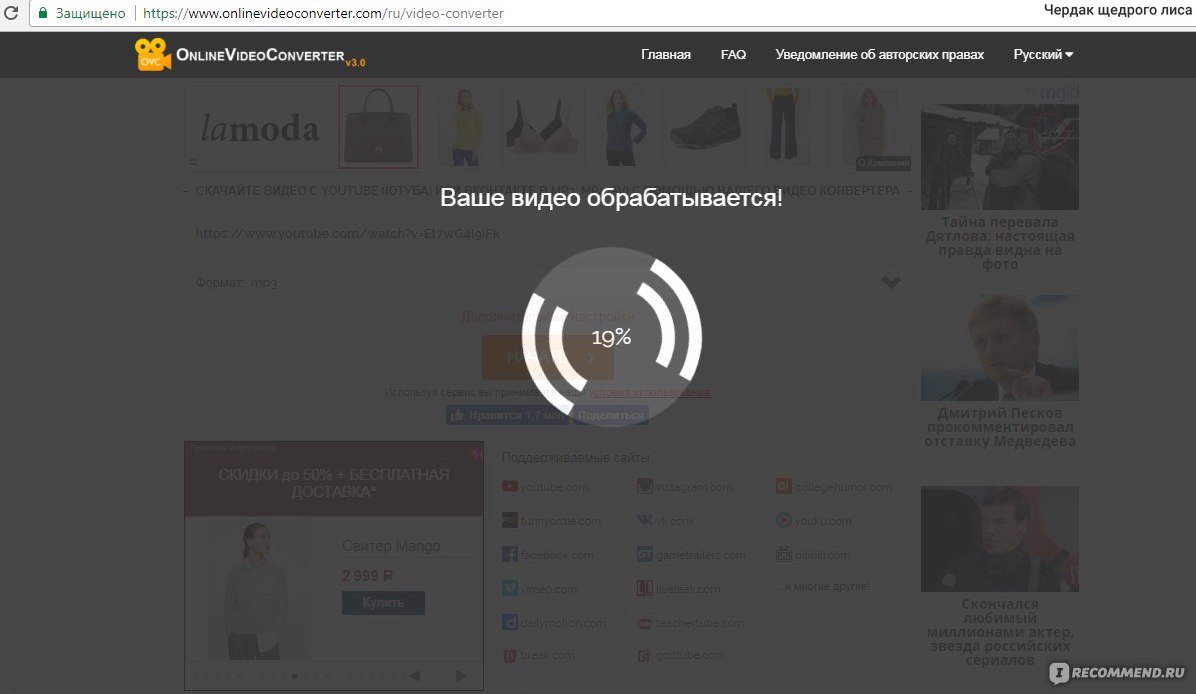This screenshot has height=694, width=1196.
Task: Click the mgid ad network logo
Action: [1053, 92]
